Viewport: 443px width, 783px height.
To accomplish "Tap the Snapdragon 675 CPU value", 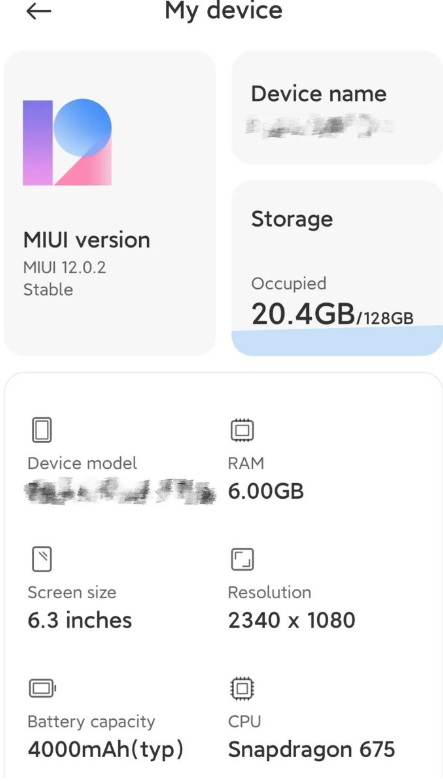I will (x=312, y=750).
